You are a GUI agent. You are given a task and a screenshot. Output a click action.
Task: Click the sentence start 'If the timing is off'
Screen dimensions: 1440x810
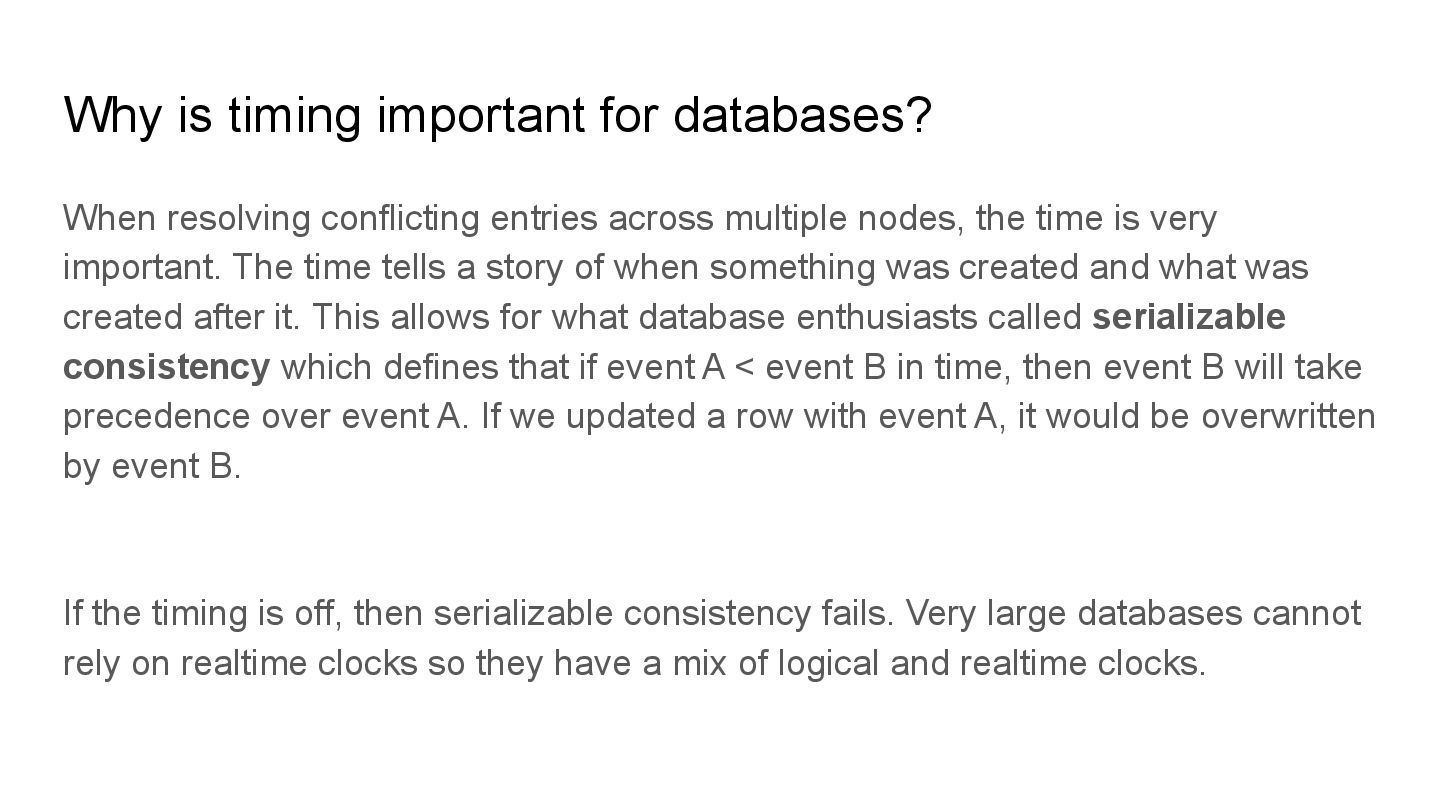click(x=203, y=612)
